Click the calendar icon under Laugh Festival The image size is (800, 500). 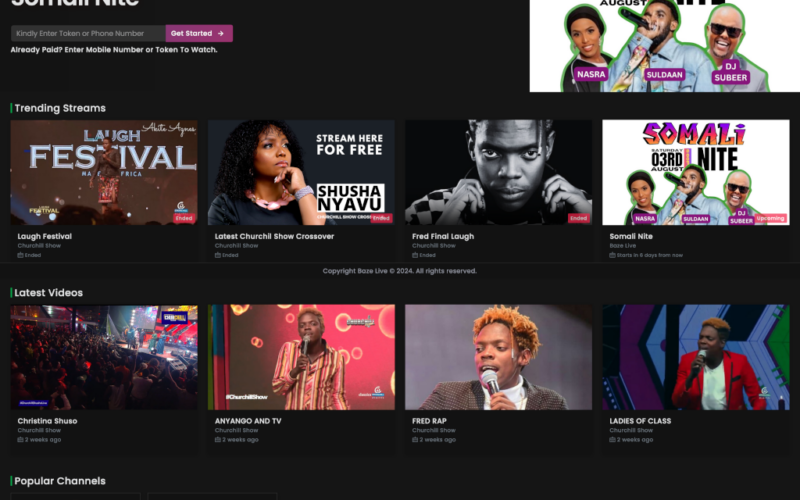tap(20, 255)
